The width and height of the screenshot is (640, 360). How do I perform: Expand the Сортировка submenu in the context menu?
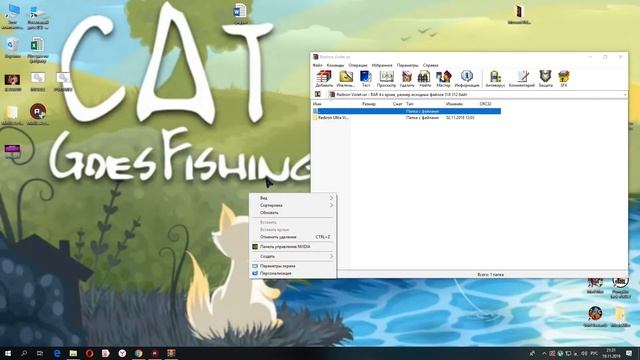(293, 205)
